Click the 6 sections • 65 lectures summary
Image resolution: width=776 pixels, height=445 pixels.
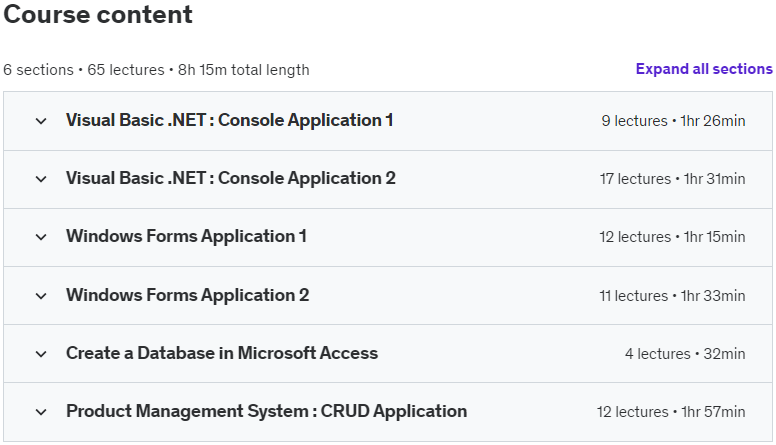coord(156,70)
